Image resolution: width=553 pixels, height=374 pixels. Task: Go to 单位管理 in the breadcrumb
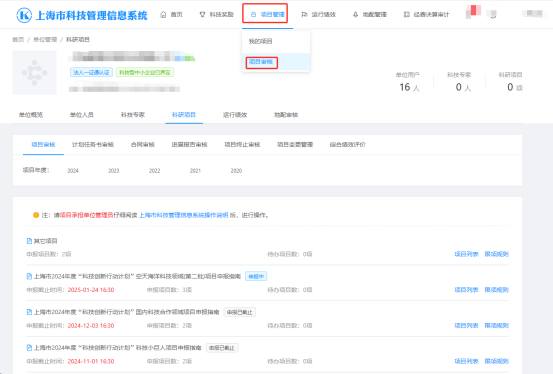[x=45, y=40]
